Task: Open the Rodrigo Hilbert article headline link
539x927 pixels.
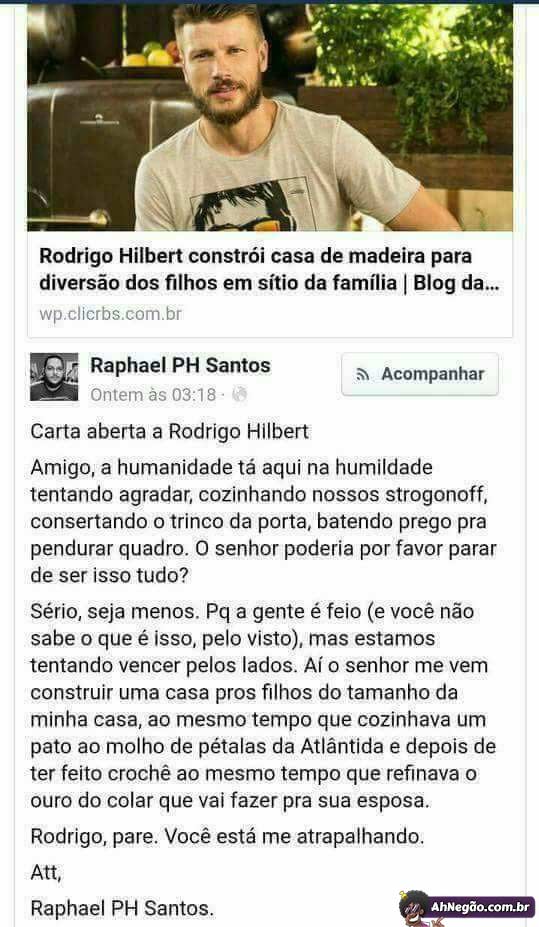Action: (270, 270)
